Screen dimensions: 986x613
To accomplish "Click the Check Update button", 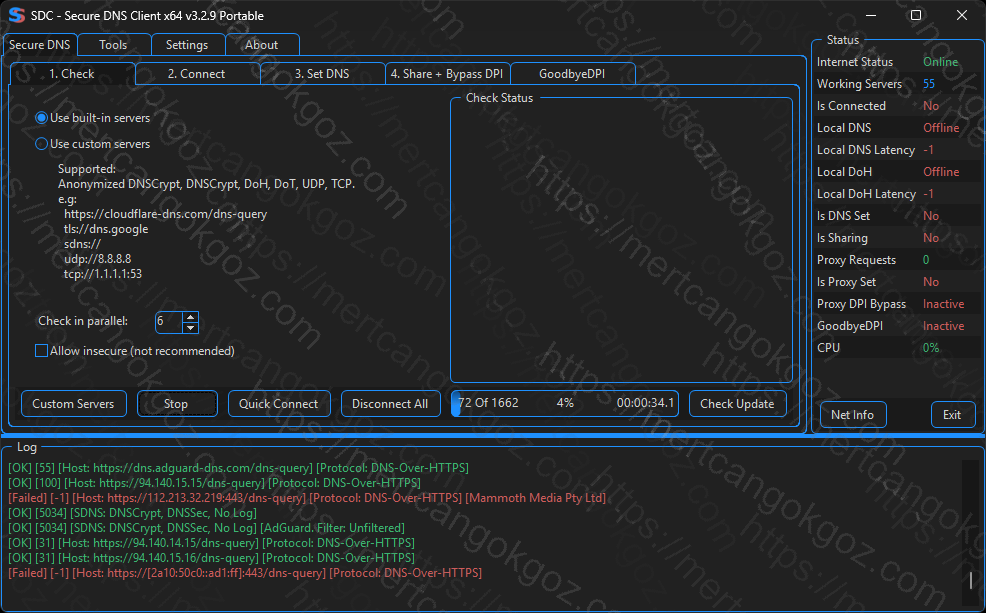I will (x=737, y=404).
